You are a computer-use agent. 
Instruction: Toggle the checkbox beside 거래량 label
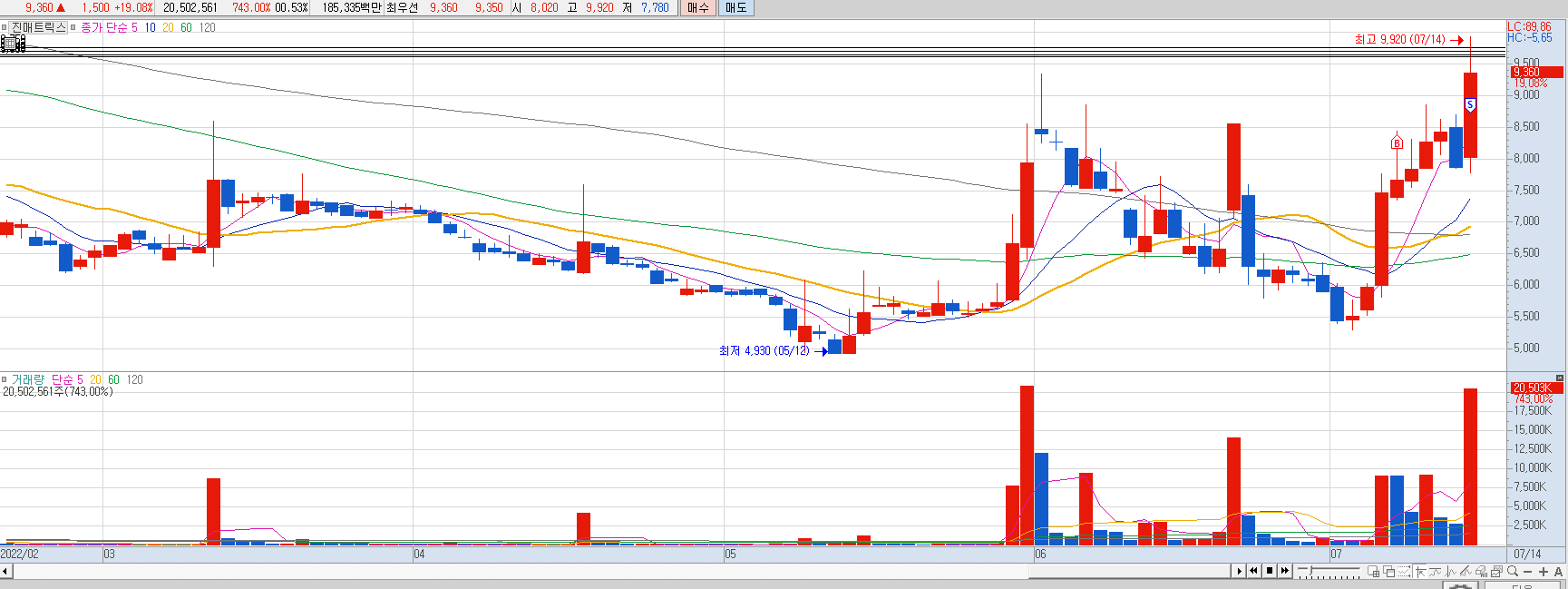pyautogui.click(x=5, y=379)
